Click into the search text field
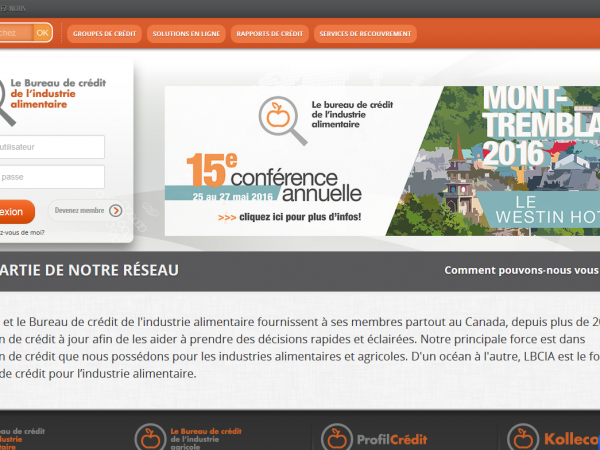The height and width of the screenshot is (450, 600). [x=16, y=33]
